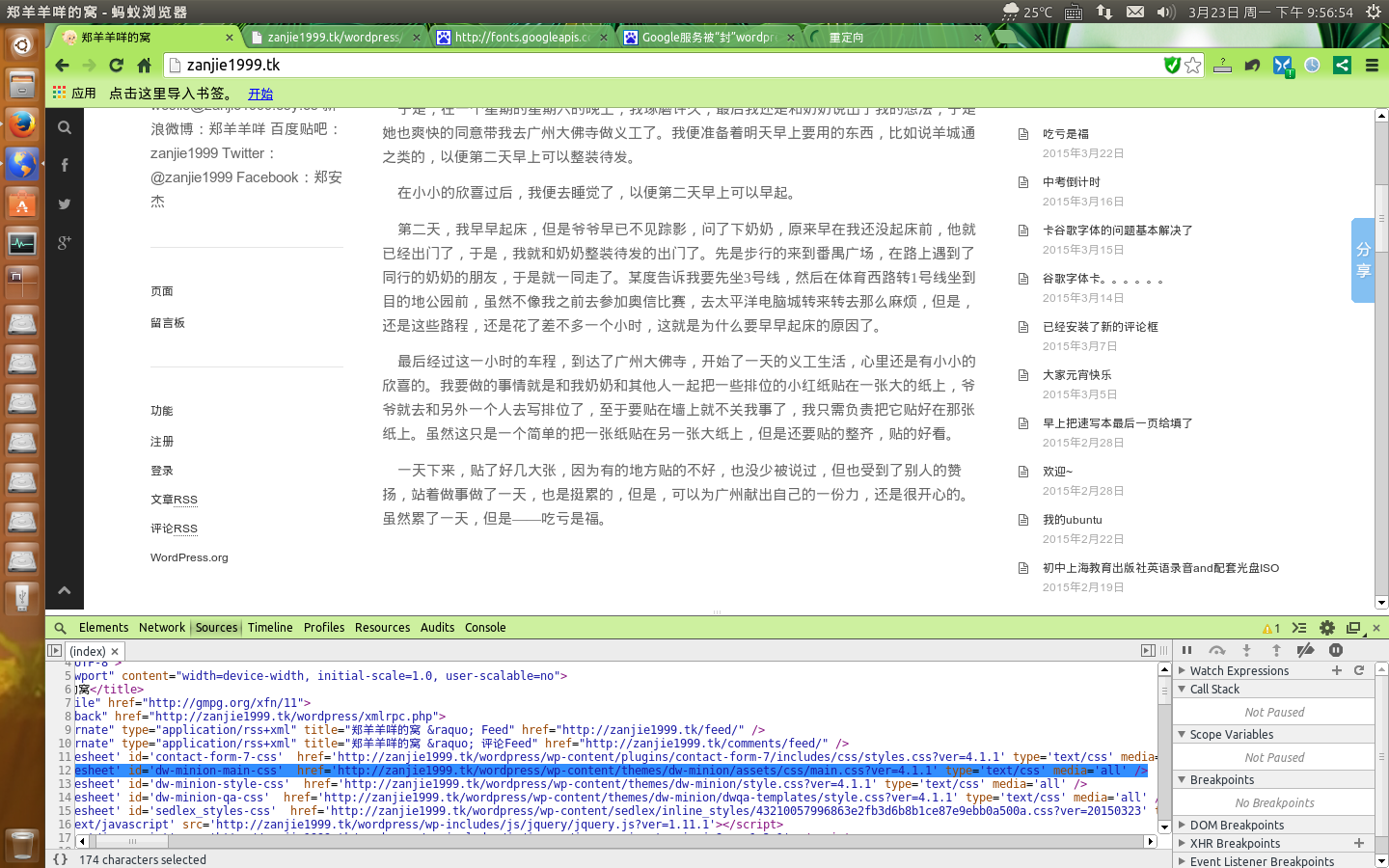Viewport: 1389px width, 868px height.
Task: Go to the browser home page
Action: click(144, 66)
